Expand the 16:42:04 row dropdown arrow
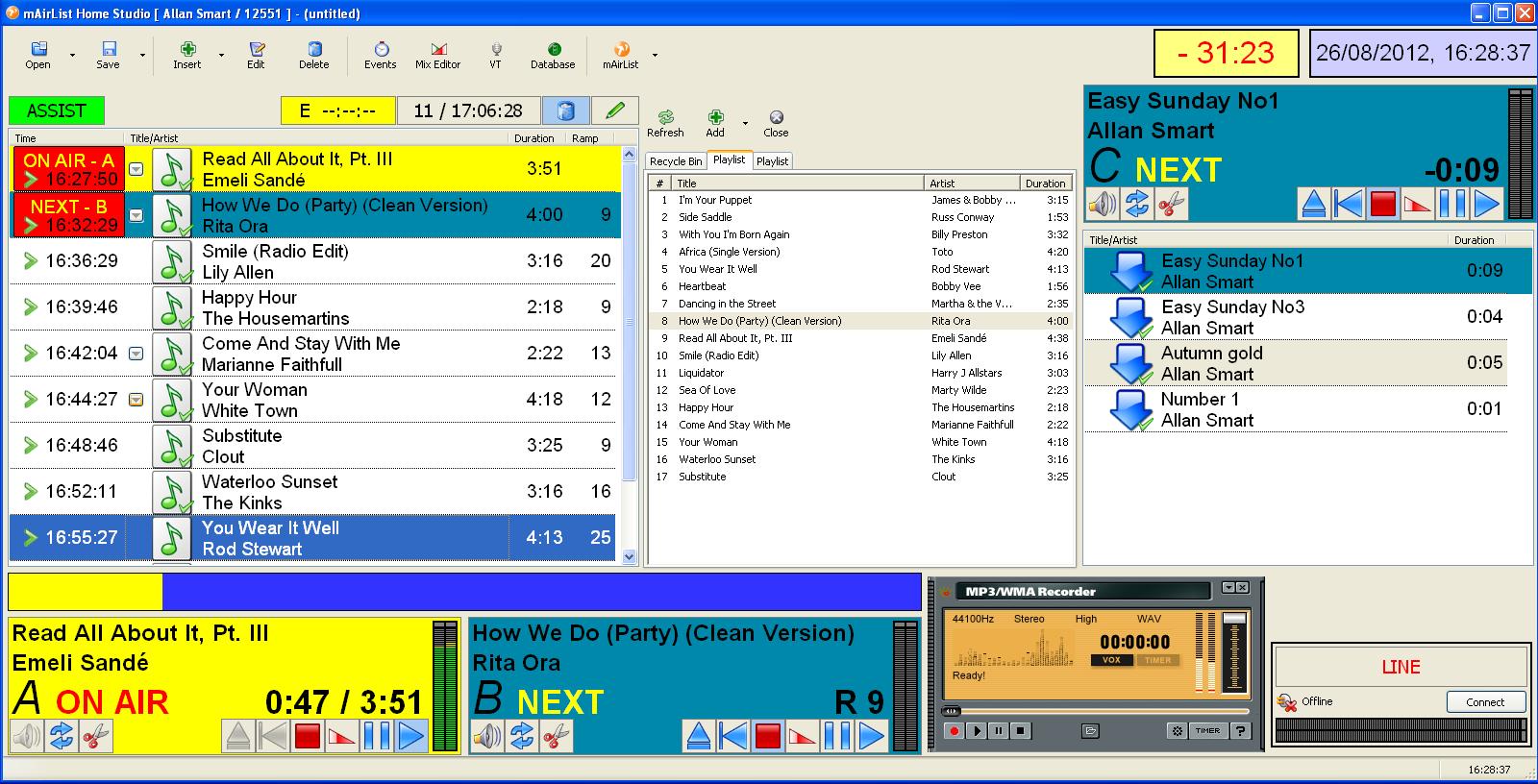 pyautogui.click(x=136, y=354)
